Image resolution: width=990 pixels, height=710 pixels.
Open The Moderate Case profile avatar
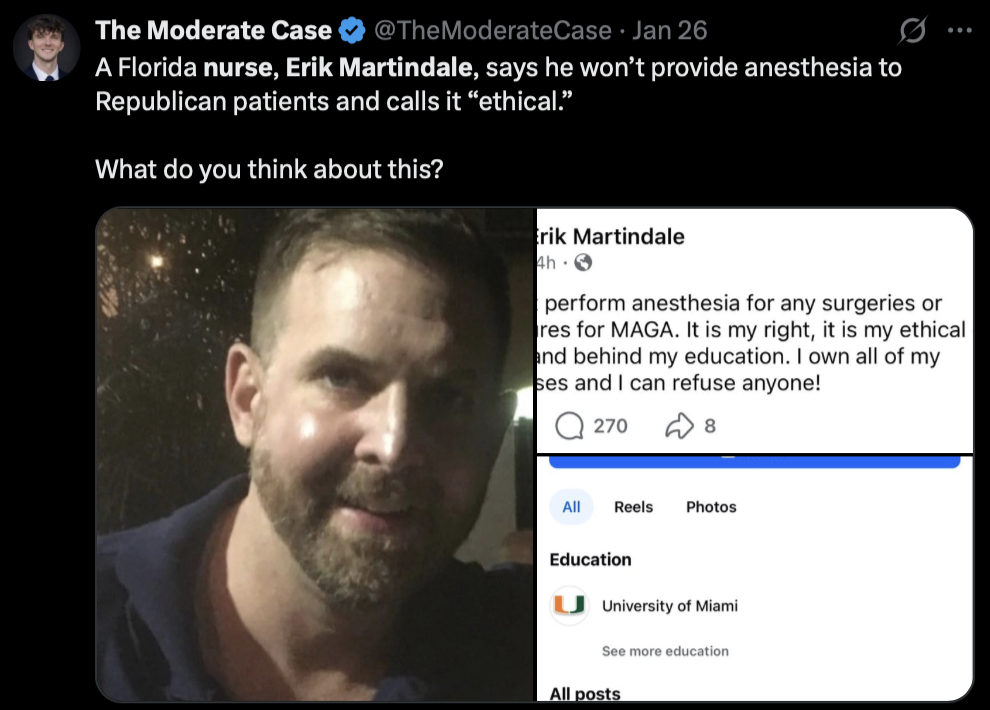click(x=47, y=47)
